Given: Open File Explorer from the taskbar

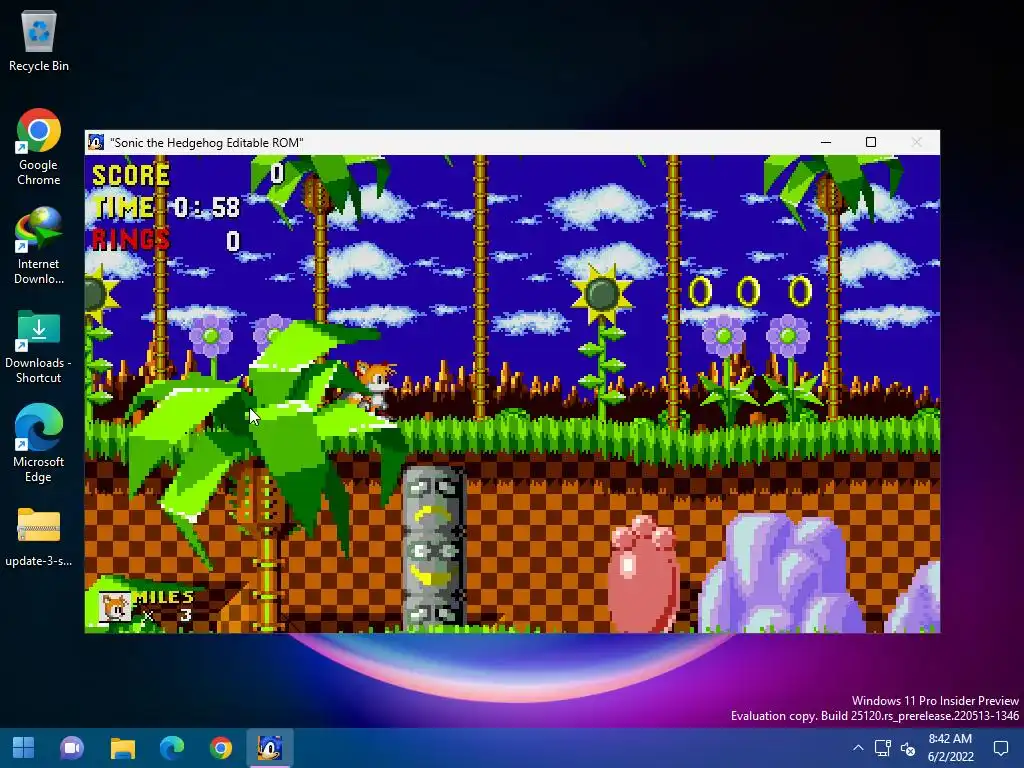Looking at the screenshot, I should (122, 748).
